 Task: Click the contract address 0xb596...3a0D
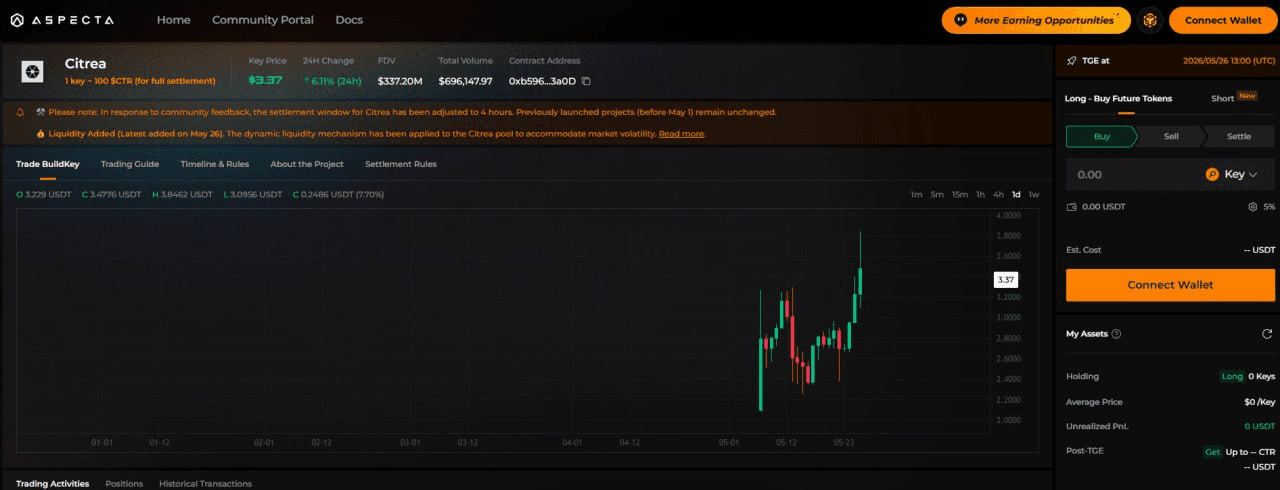pyautogui.click(x=542, y=81)
